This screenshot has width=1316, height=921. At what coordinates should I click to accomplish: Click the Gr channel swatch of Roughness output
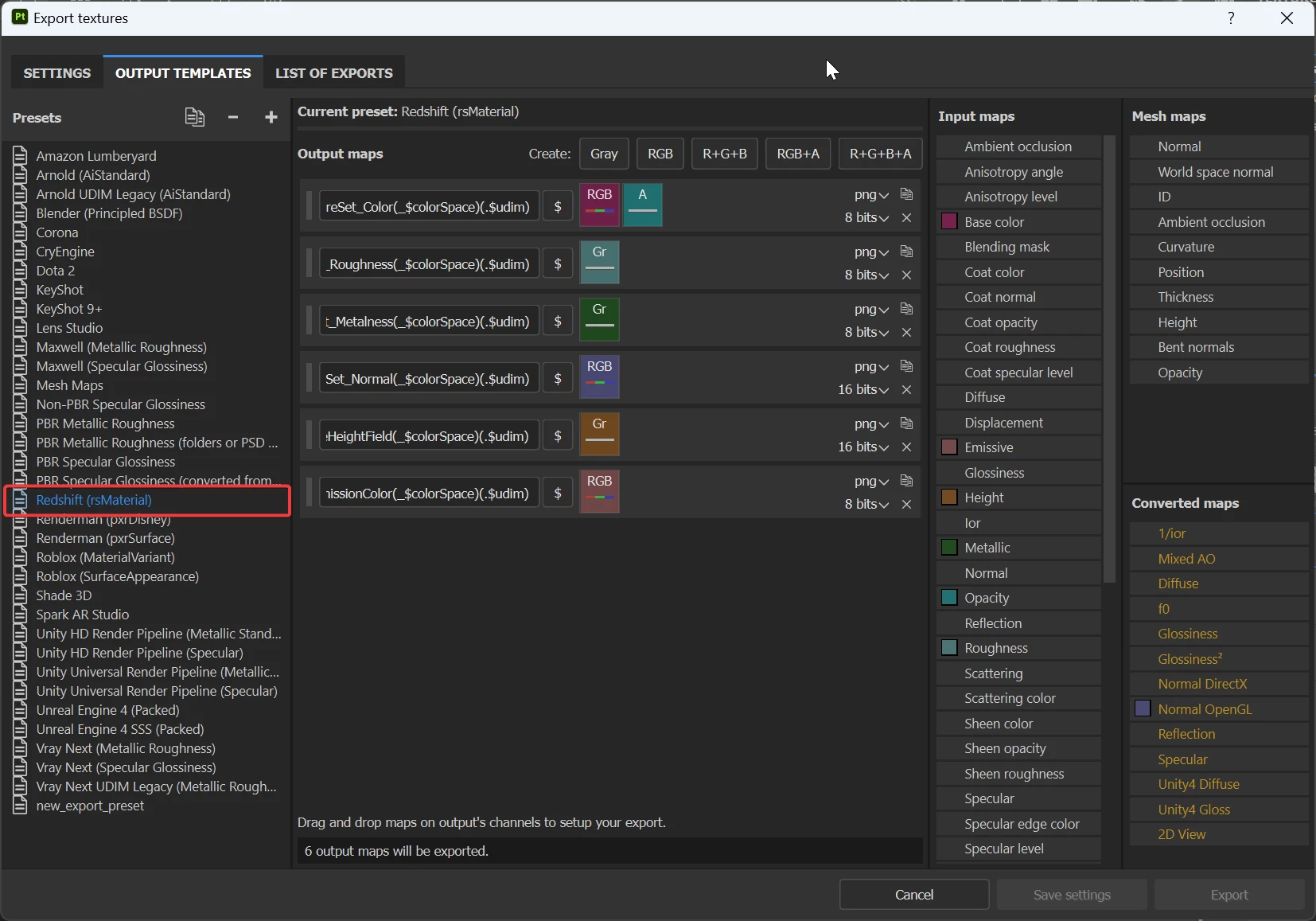pos(600,262)
